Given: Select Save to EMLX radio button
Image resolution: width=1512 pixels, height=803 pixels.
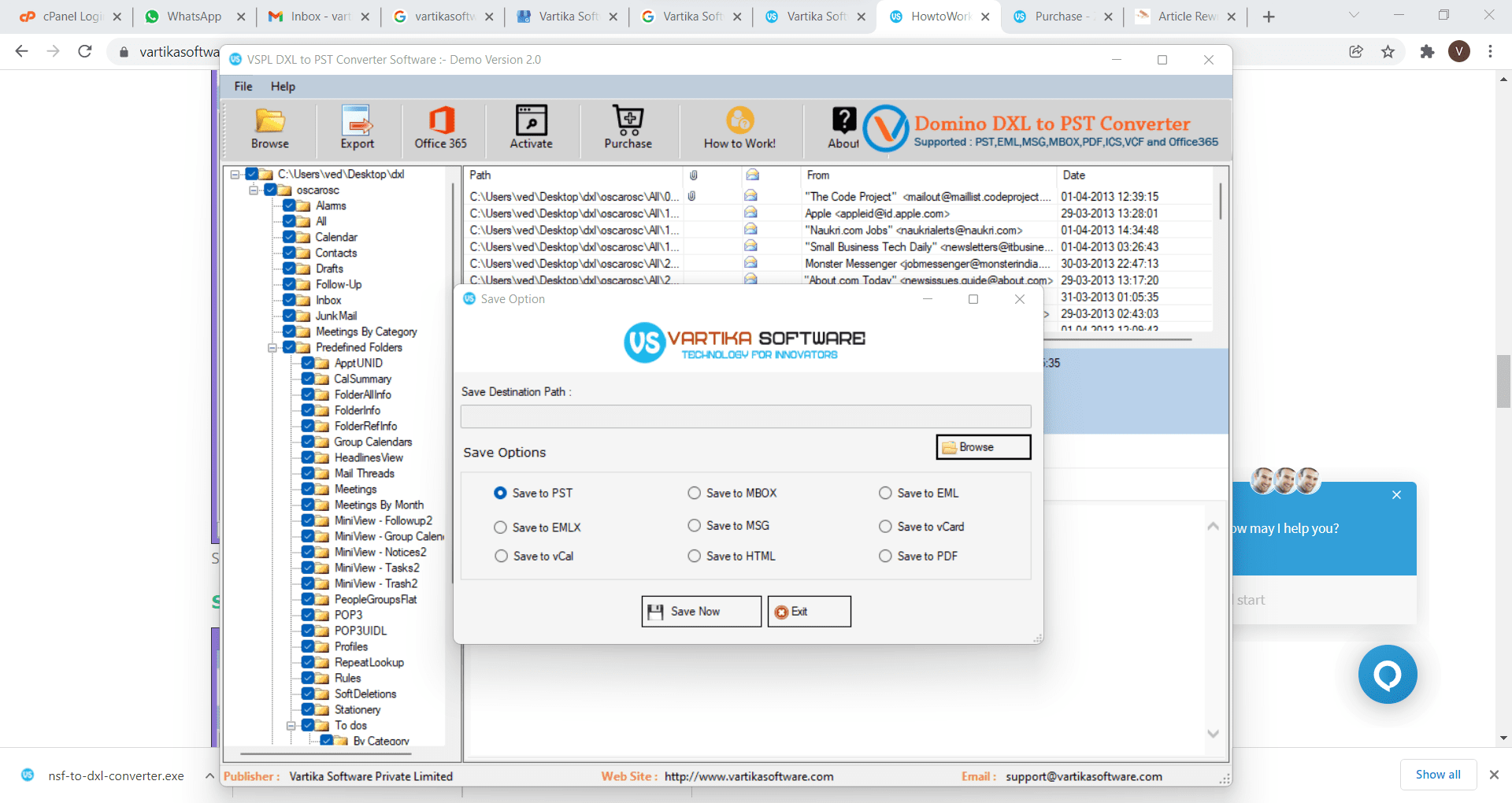Looking at the screenshot, I should 500,527.
